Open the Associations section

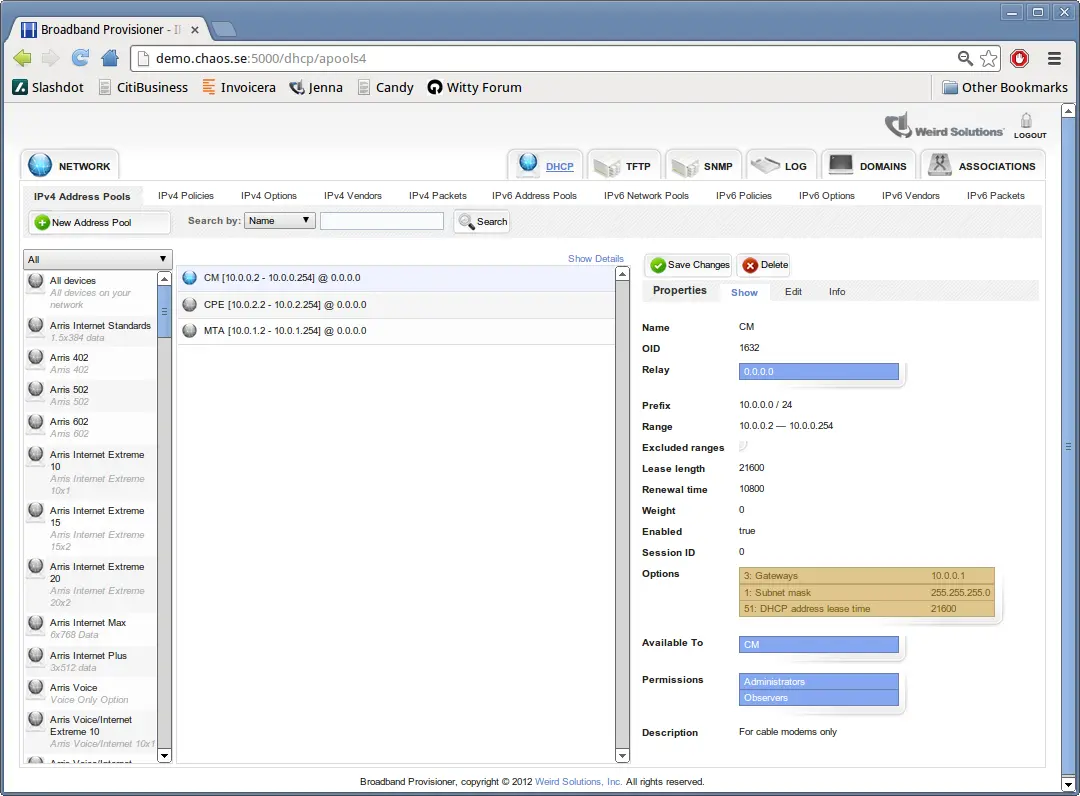point(982,166)
